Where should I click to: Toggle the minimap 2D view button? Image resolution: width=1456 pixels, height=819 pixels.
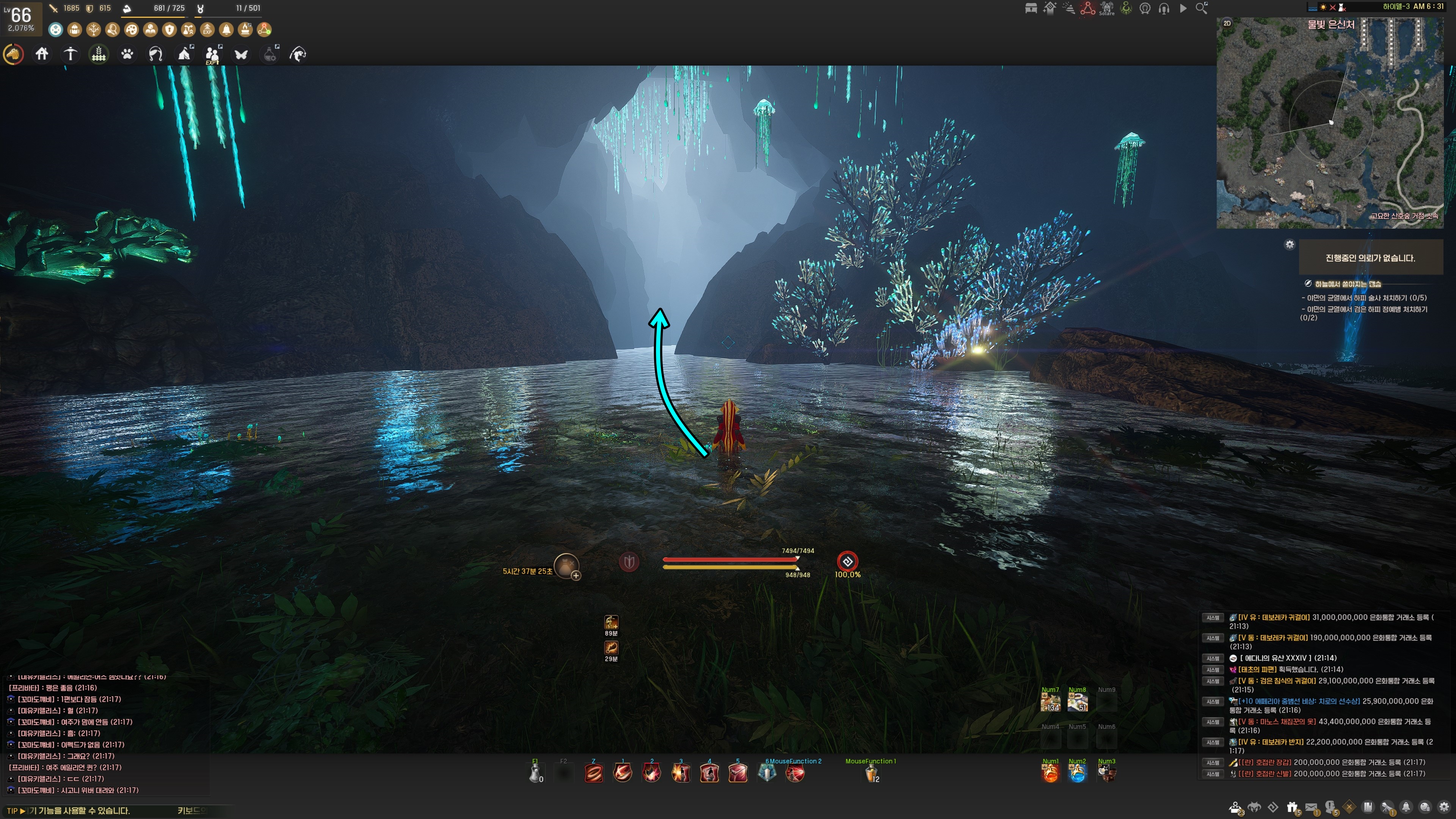point(1227,23)
